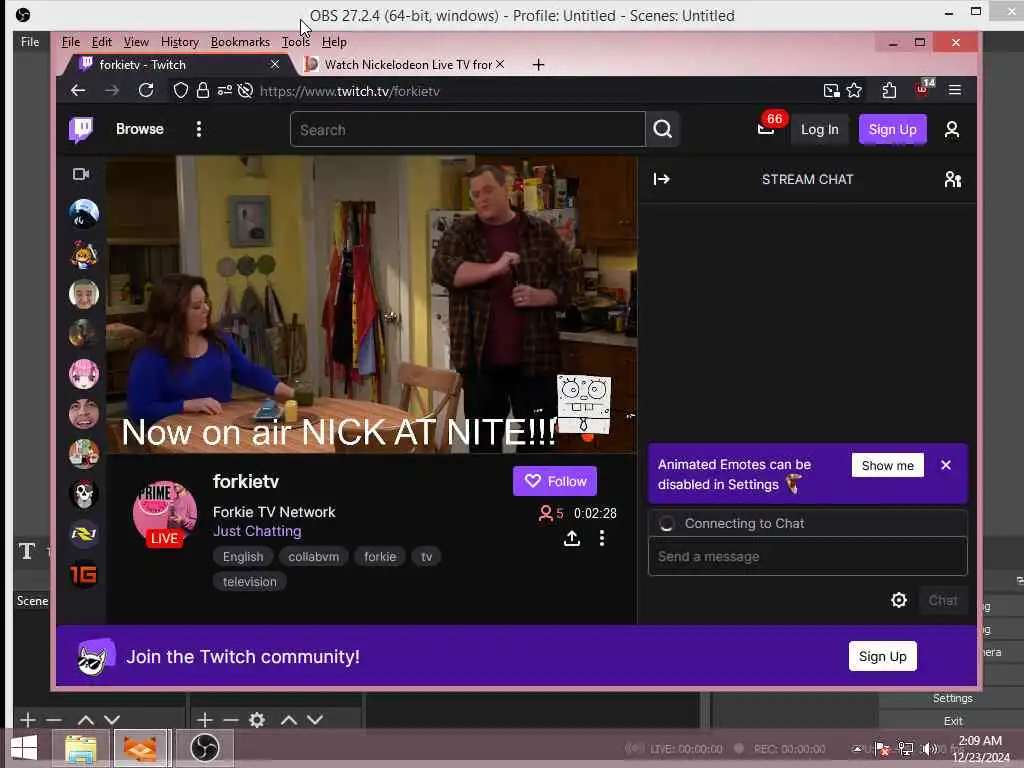Open File Explorer from the taskbar
The image size is (1024, 768).
[80, 748]
